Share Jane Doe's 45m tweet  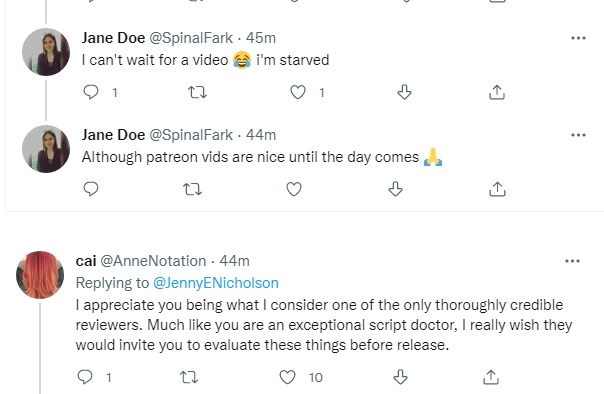[497, 92]
